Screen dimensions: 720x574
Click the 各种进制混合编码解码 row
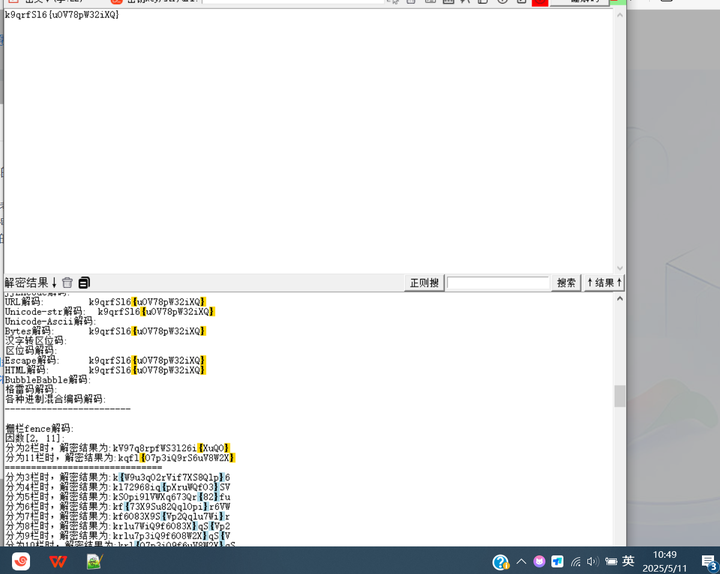(x=55, y=399)
